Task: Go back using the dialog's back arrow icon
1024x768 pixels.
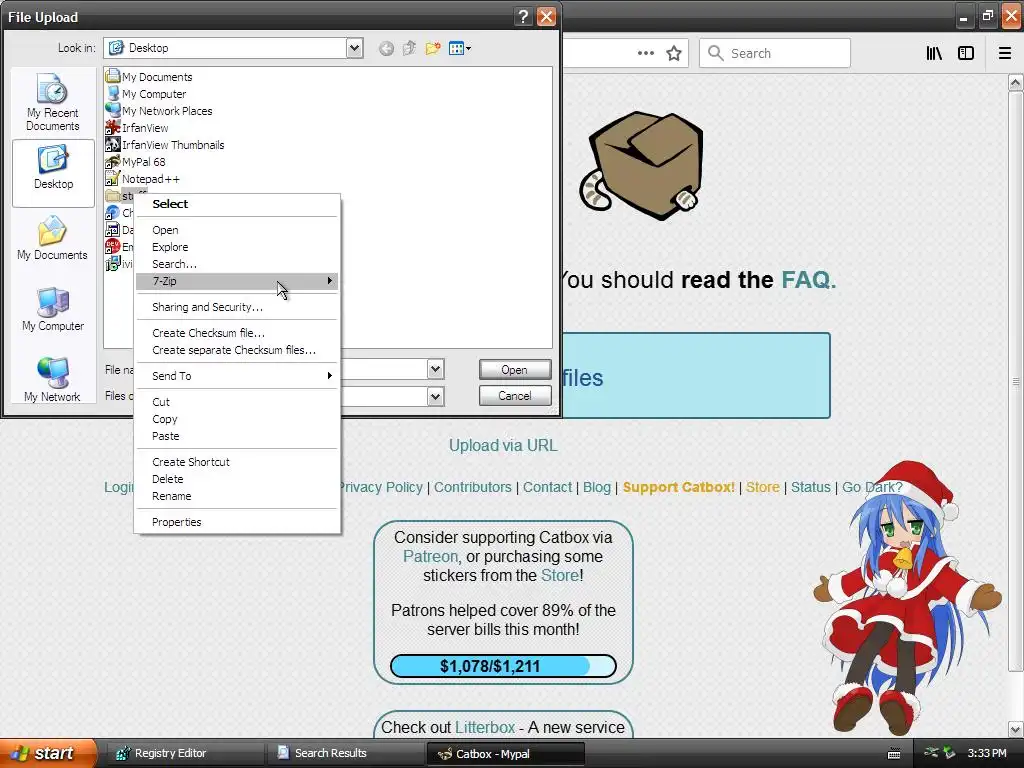Action: click(x=386, y=48)
